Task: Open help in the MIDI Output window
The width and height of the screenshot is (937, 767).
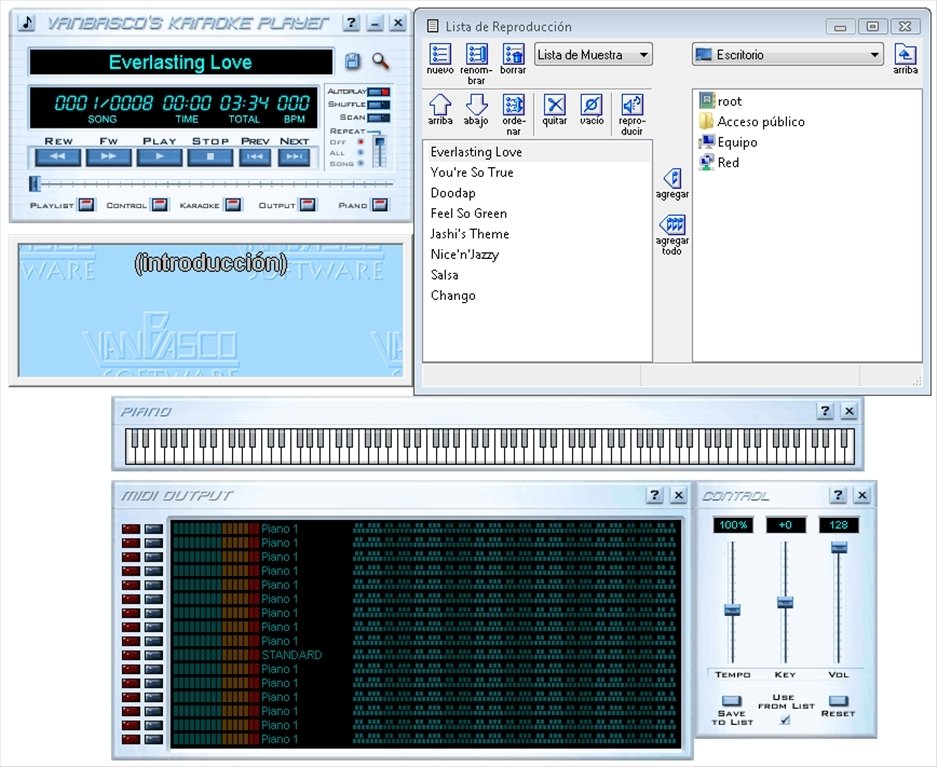Action: [x=654, y=495]
